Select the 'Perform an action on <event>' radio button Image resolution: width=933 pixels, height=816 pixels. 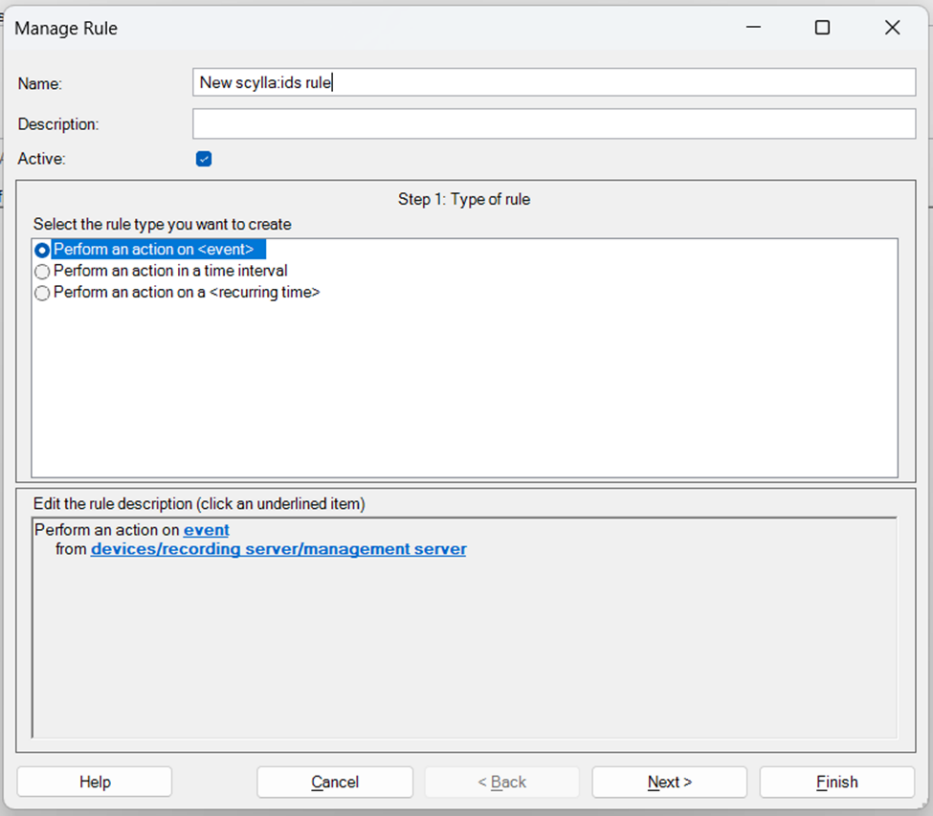42,250
